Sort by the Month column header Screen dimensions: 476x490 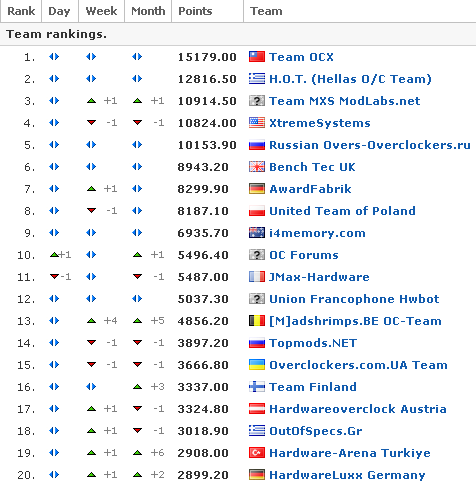148,11
